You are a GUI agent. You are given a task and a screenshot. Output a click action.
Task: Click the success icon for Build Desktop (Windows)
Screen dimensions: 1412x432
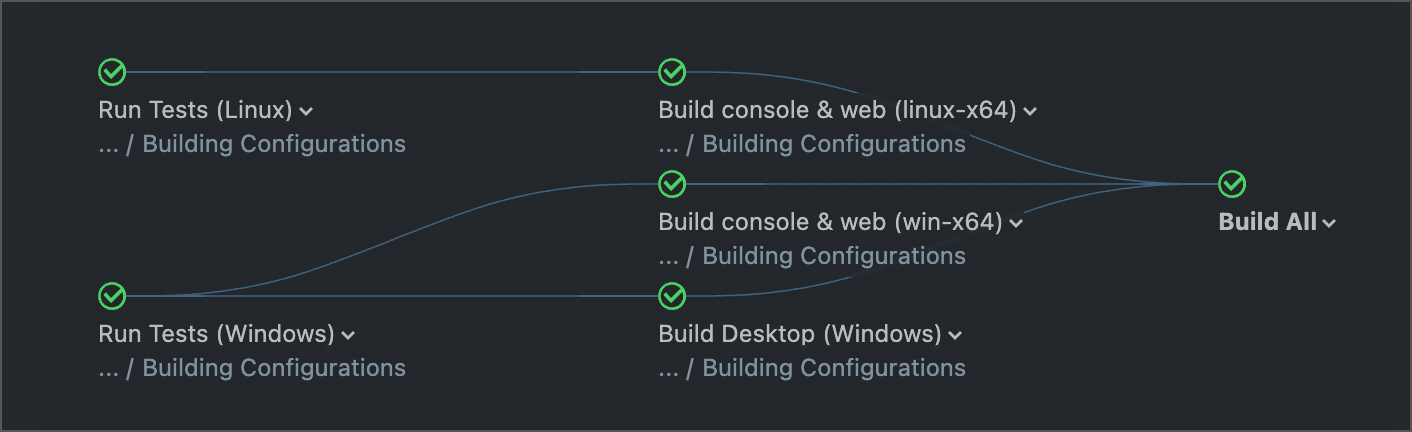pos(672,296)
